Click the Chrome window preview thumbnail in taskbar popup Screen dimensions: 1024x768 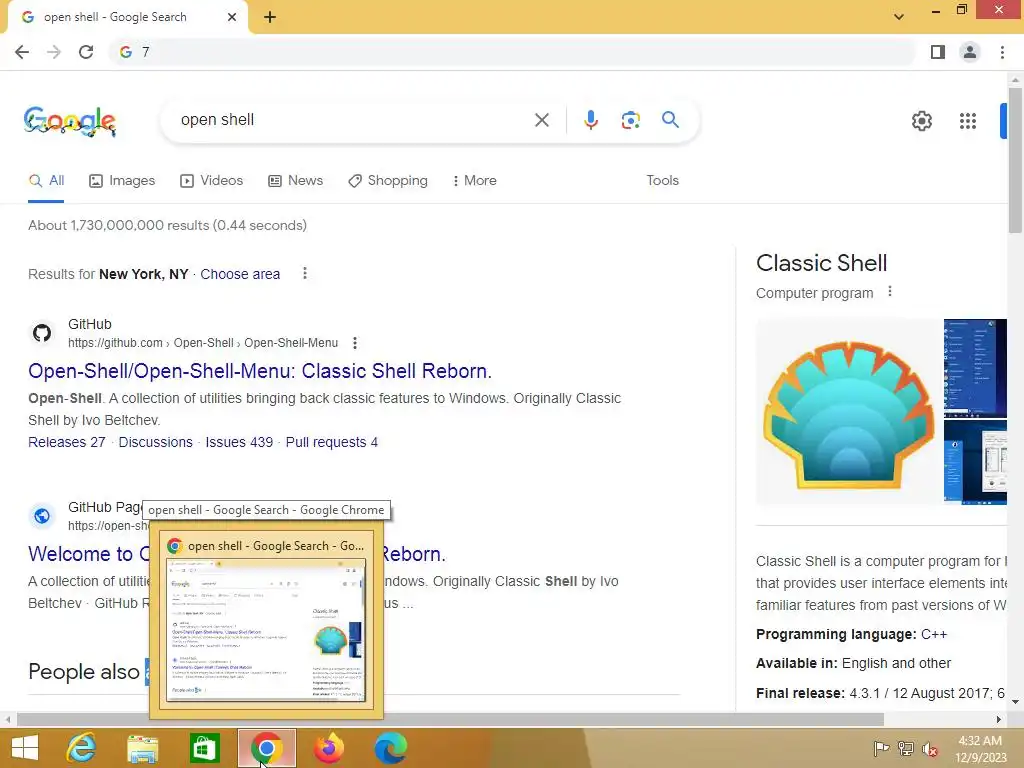point(266,630)
